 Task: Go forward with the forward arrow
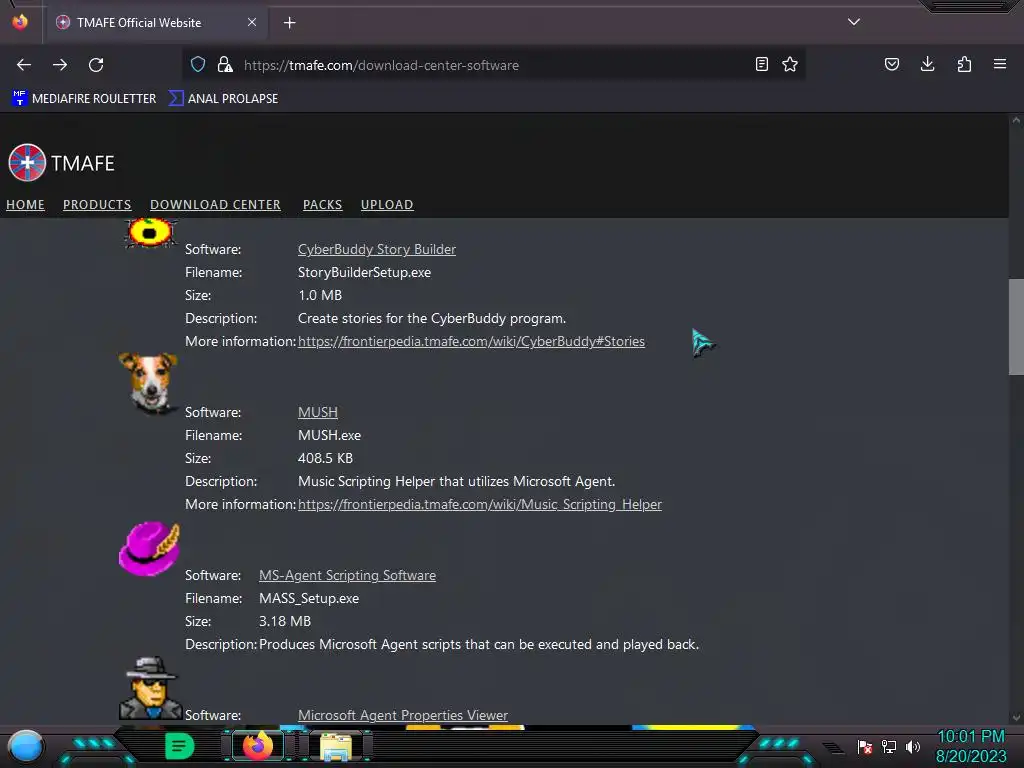point(60,65)
